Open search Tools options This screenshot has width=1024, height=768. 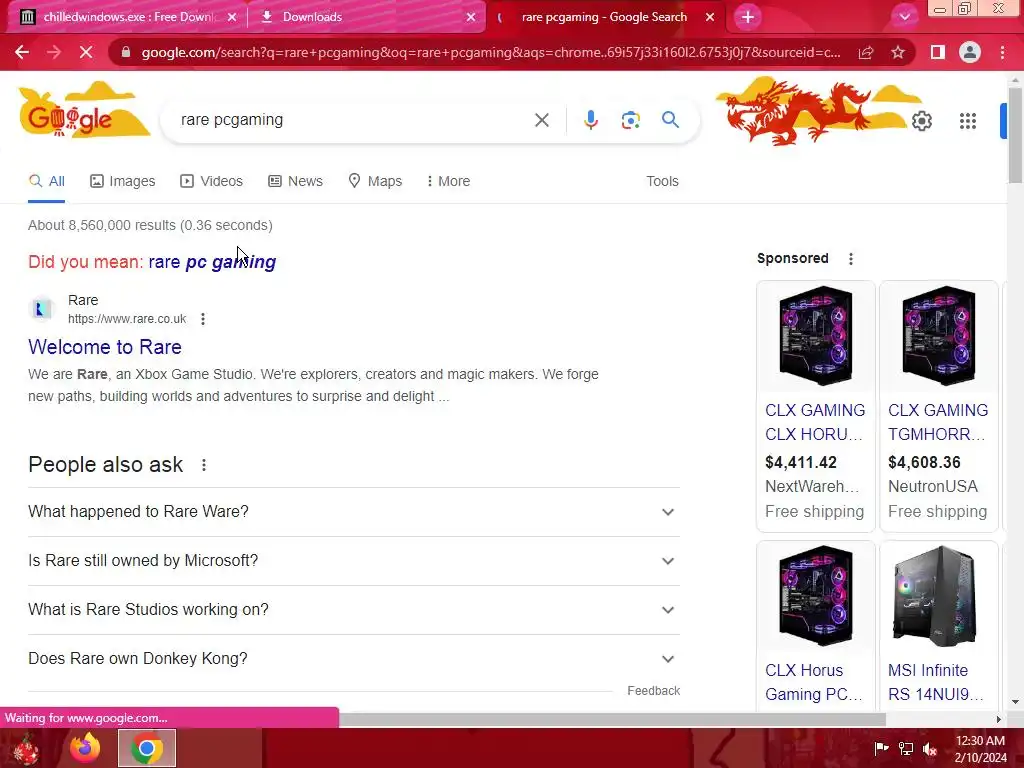[662, 181]
